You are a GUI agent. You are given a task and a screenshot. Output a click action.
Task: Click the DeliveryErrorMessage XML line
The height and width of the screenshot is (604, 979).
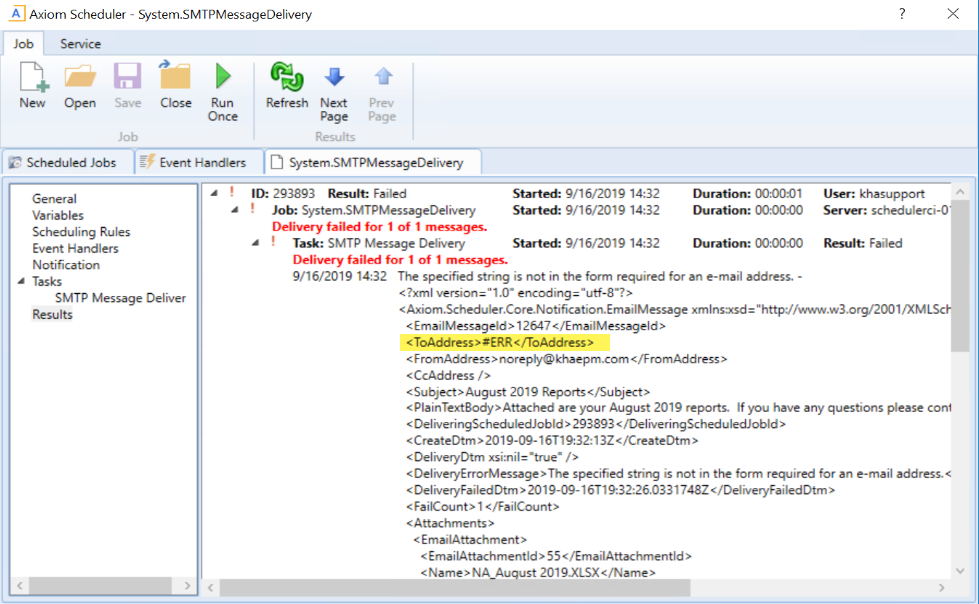click(x=678, y=473)
